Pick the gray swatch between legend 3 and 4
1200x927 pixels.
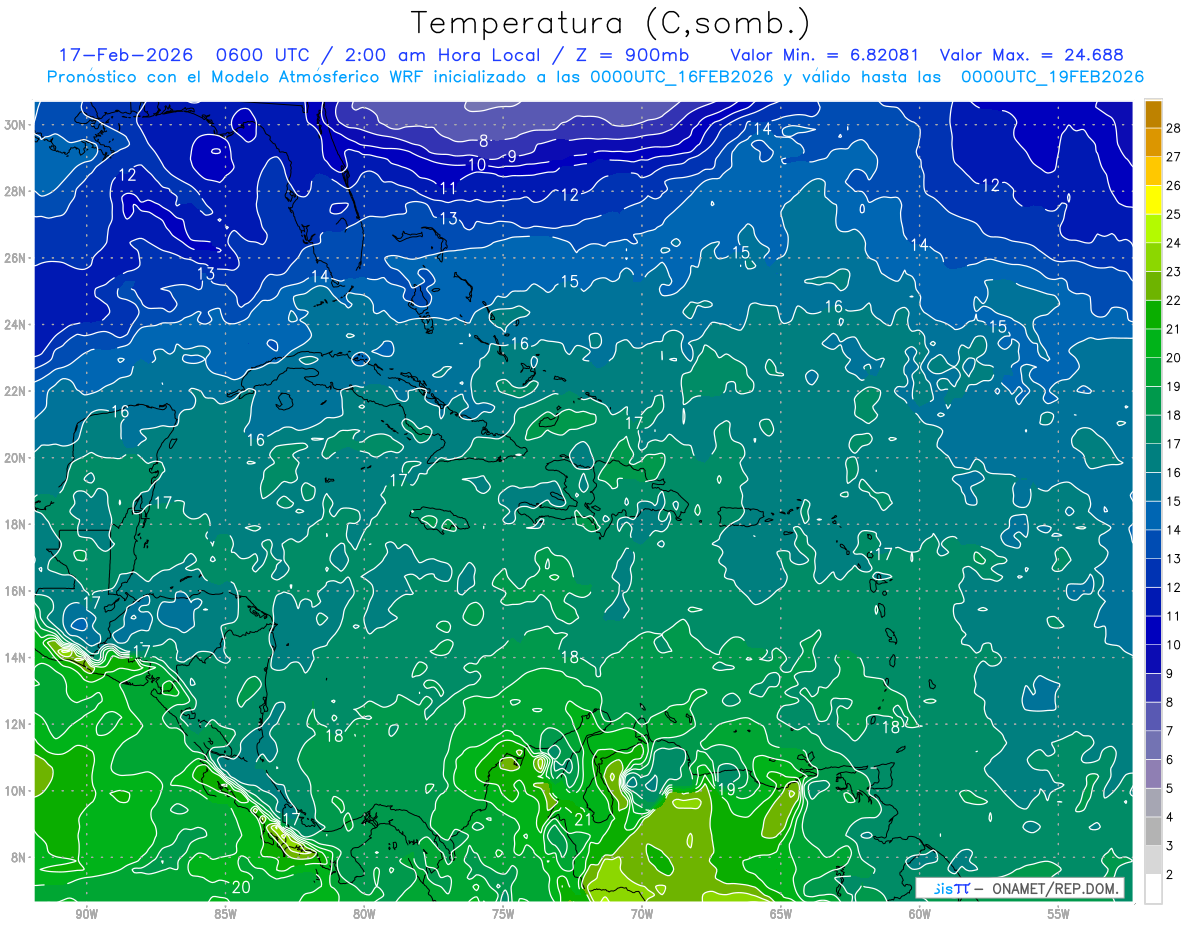pos(1153,832)
